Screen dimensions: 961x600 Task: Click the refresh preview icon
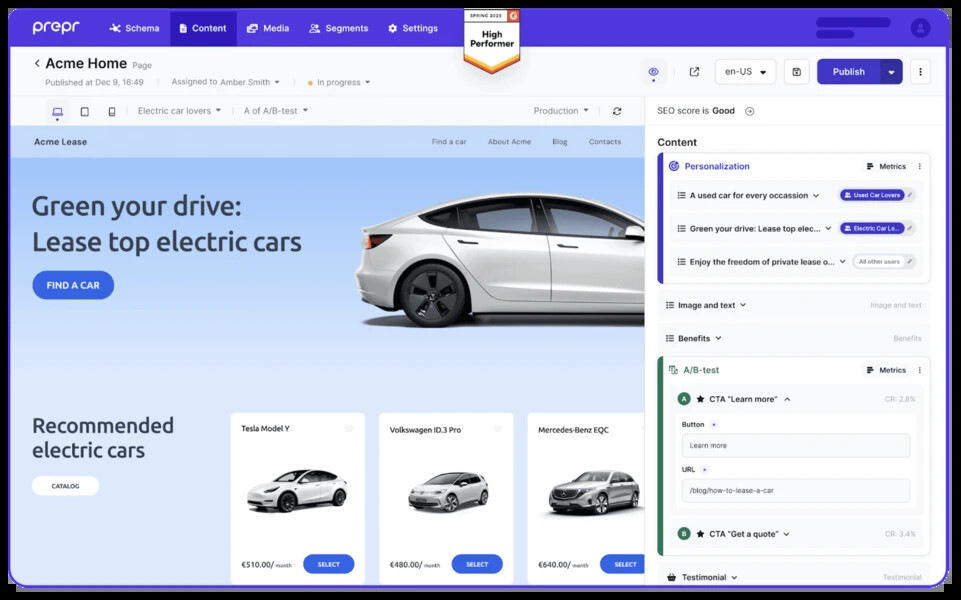617,111
